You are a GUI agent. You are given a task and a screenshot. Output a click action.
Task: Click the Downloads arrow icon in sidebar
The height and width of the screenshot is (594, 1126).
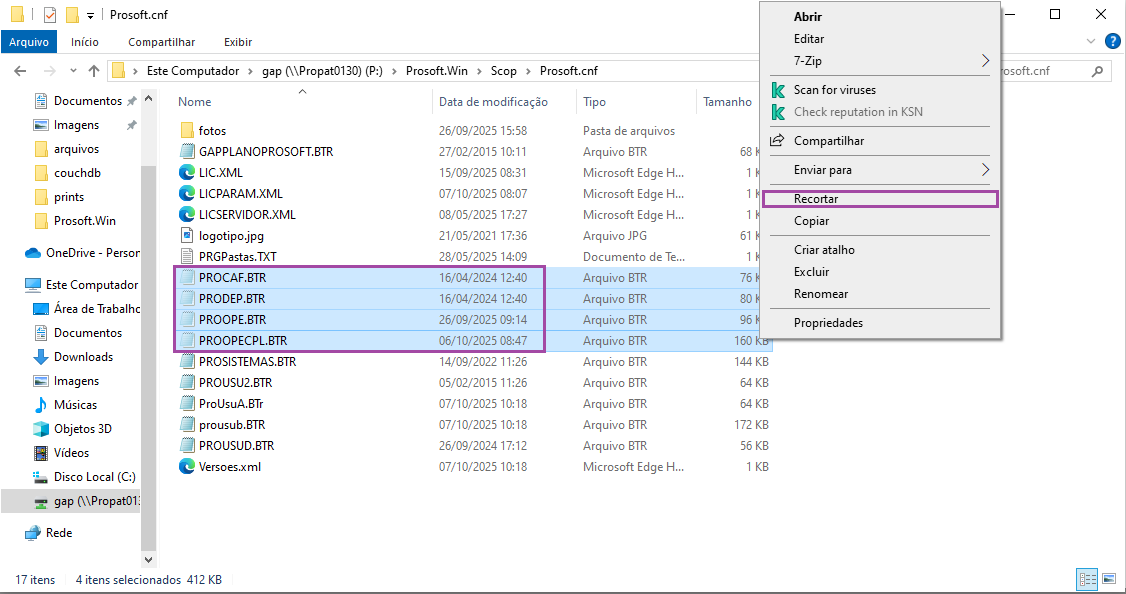coord(41,357)
